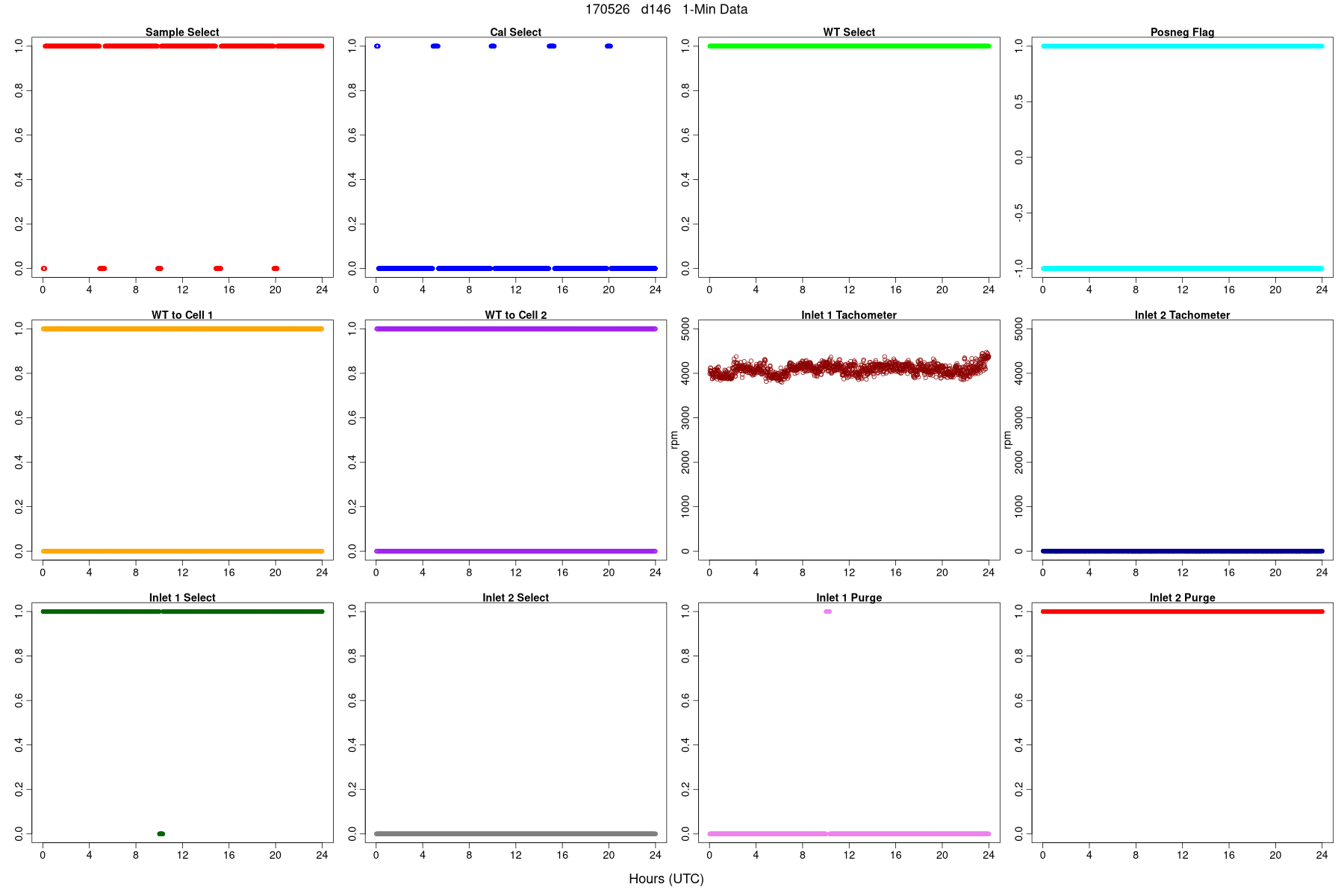Click the dark green point at 0.0 in Inlet 1 Select
This screenshot has width=1344, height=896.
click(161, 833)
